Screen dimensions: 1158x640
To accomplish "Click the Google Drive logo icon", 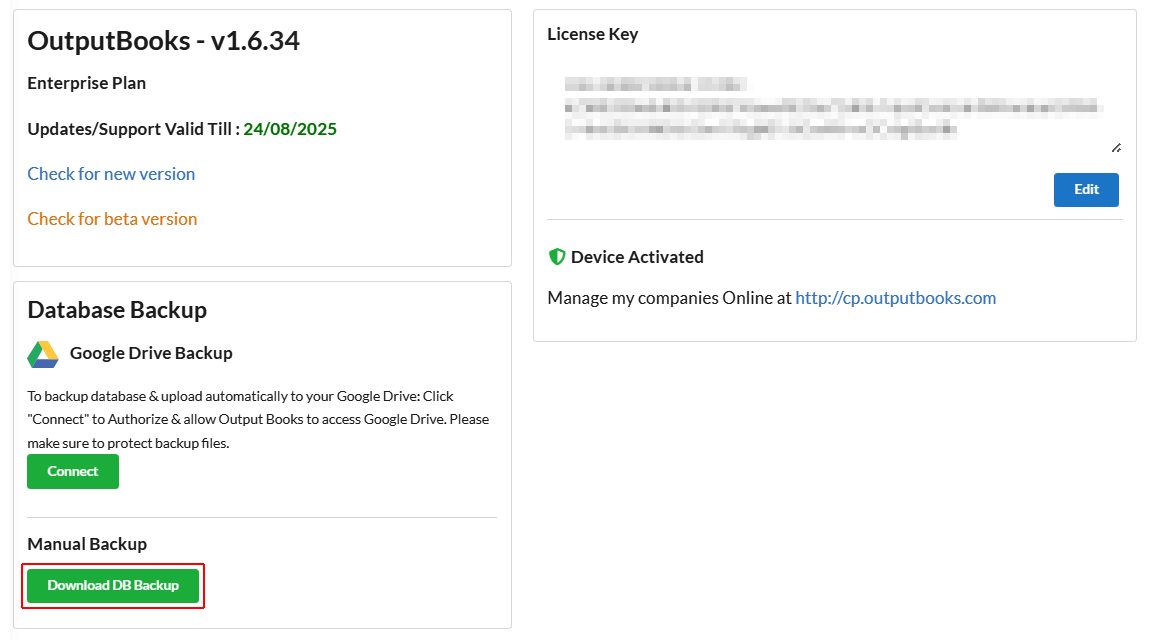I will pyautogui.click(x=43, y=354).
